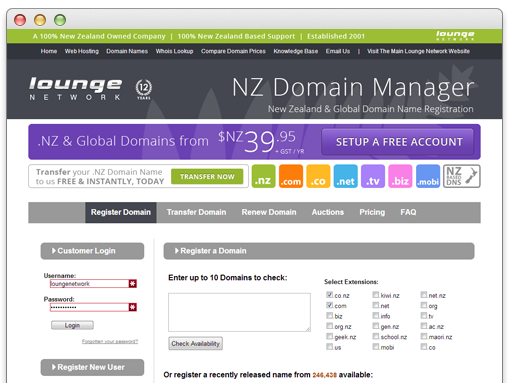Viewport: 508px width, 383px height.
Task: Enable the geek.nz extension checkbox
Action: click(329, 336)
